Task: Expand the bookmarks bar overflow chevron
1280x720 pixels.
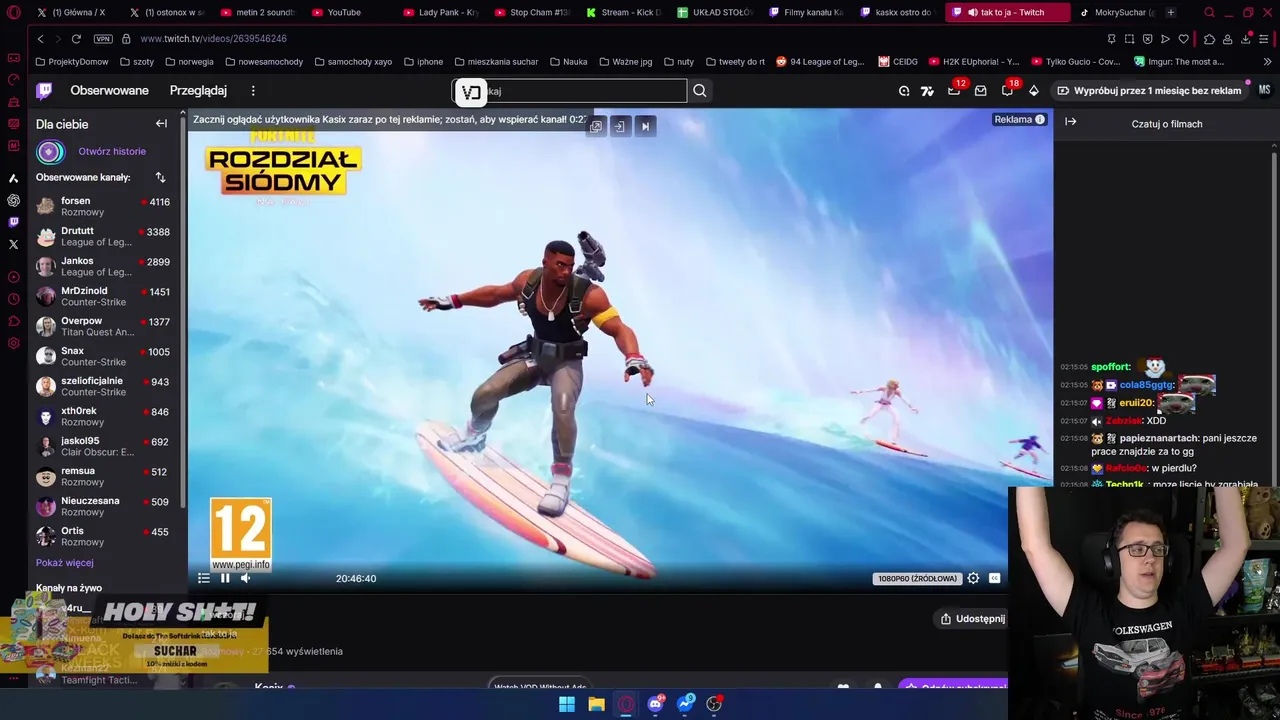Action: click(x=1266, y=62)
